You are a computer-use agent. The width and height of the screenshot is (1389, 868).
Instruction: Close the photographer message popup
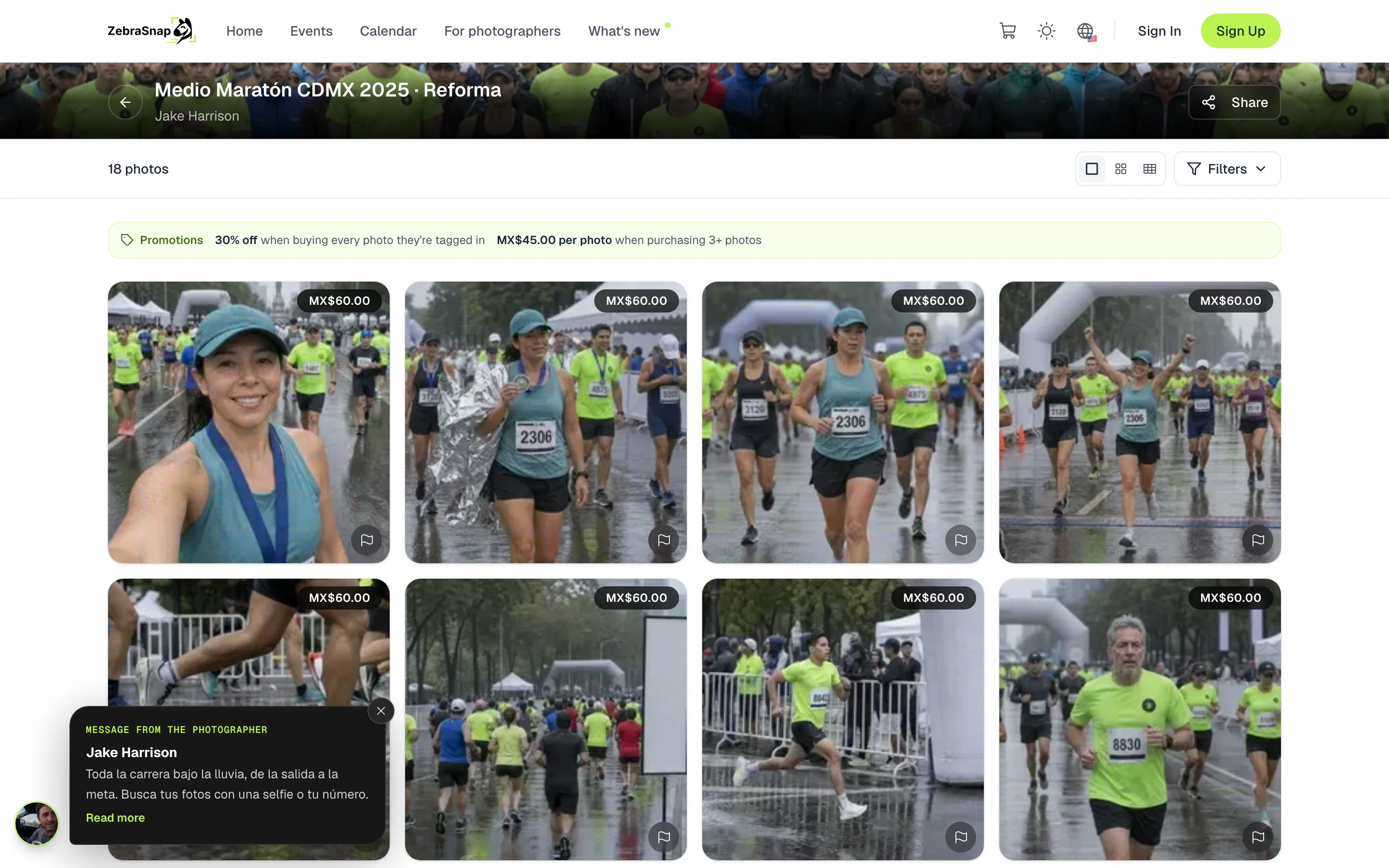tap(381, 711)
